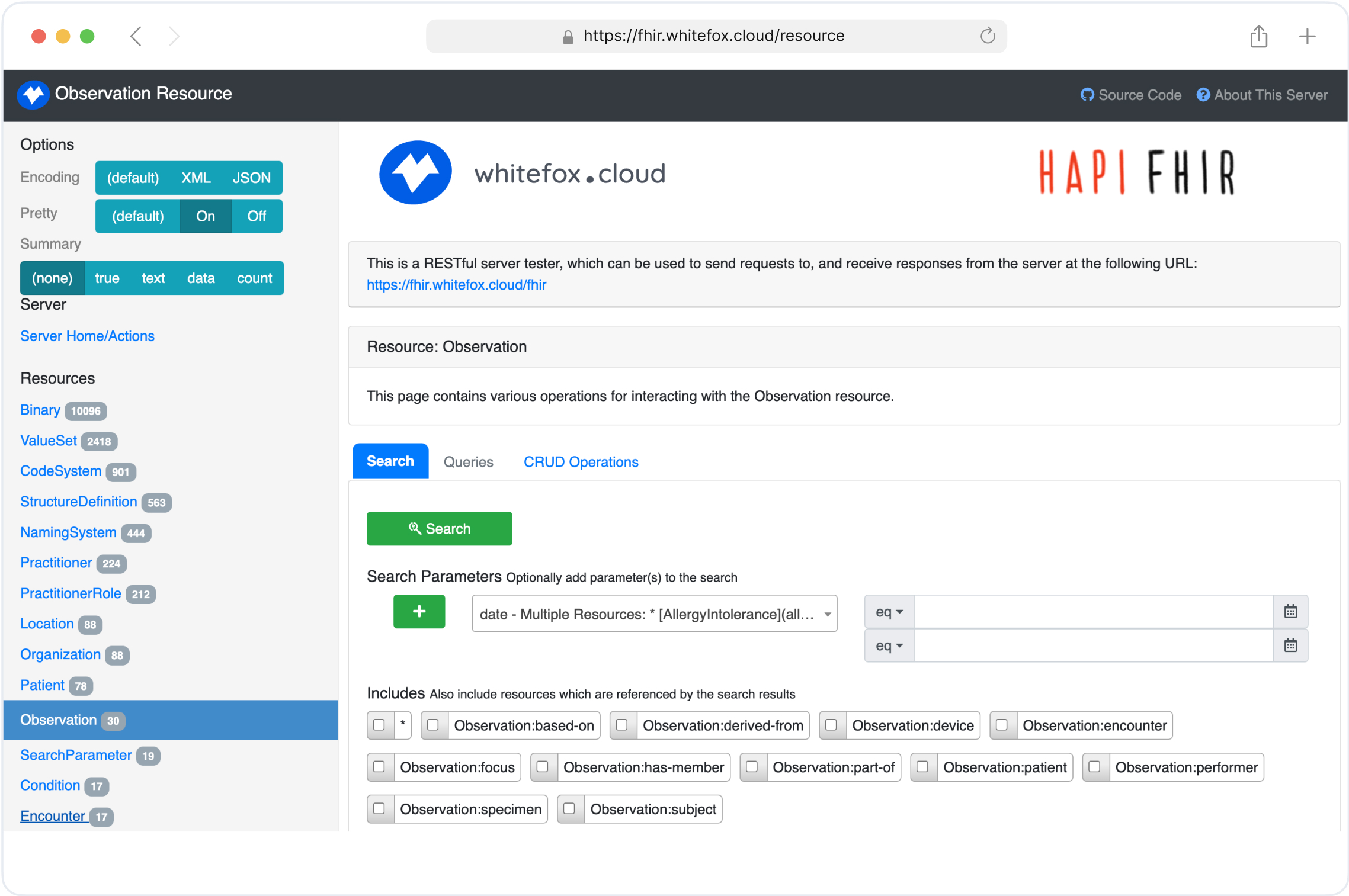Check Observation:part-of include
Viewport: 1349px width, 896px height.
tap(752, 767)
